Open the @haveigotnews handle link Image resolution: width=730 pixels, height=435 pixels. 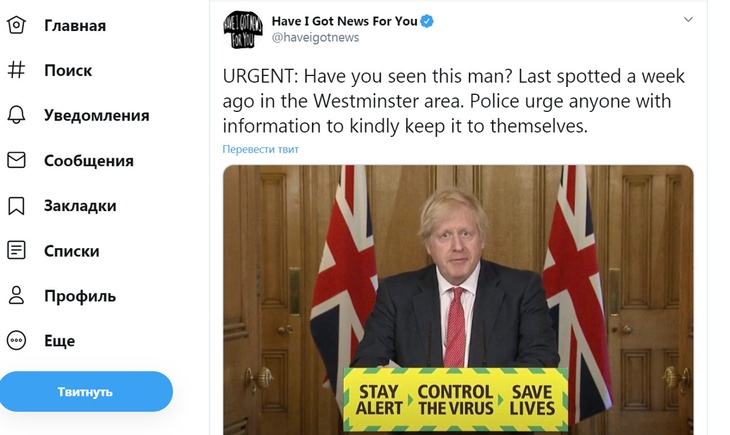pos(315,38)
